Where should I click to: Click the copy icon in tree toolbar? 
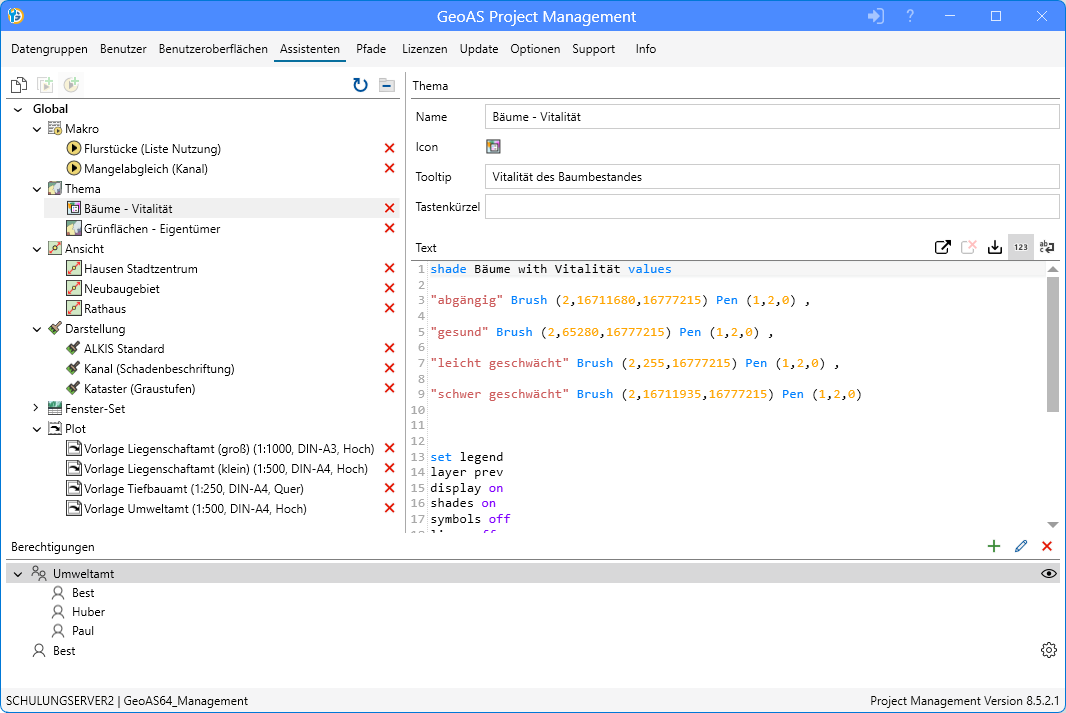click(x=18, y=86)
